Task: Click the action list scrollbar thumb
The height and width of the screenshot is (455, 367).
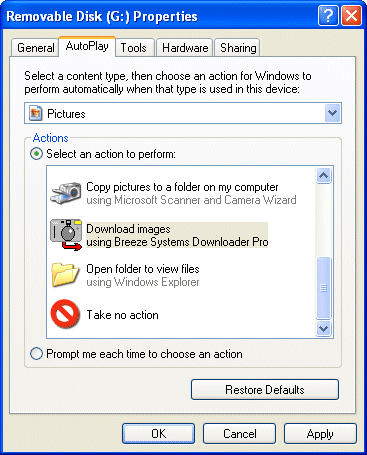Action: click(324, 288)
